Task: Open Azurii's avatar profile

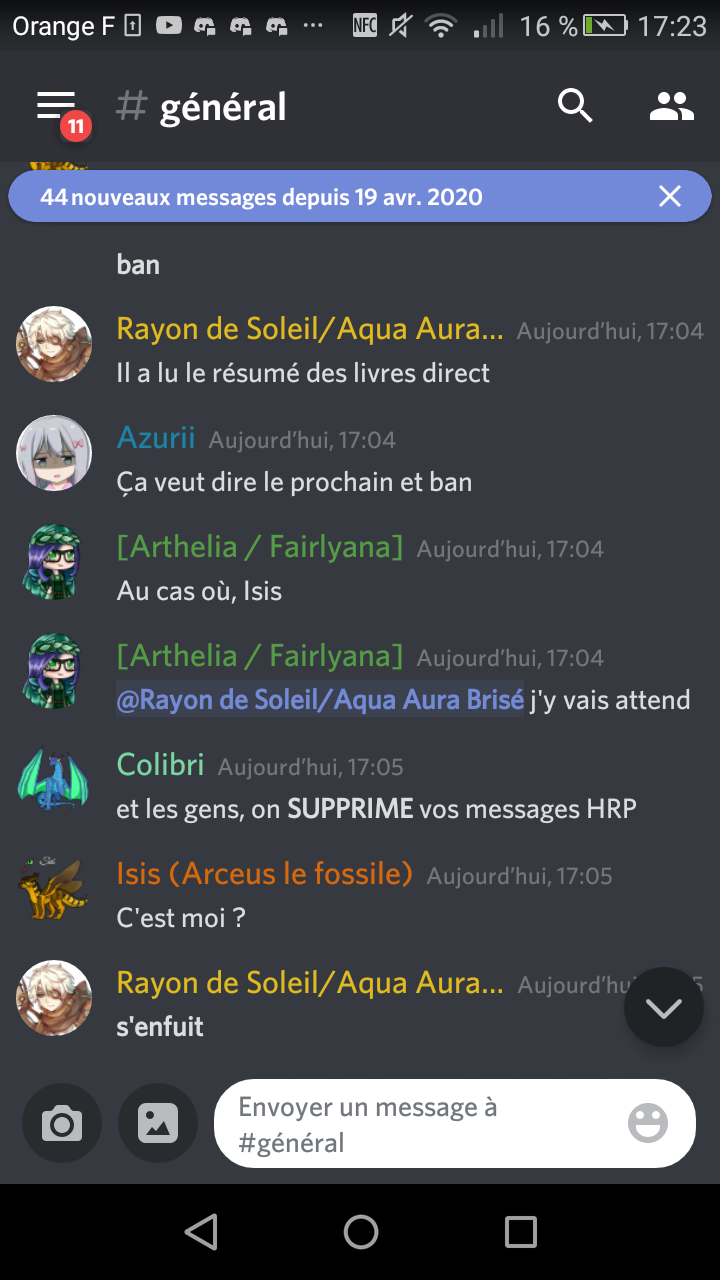Action: pos(54,454)
